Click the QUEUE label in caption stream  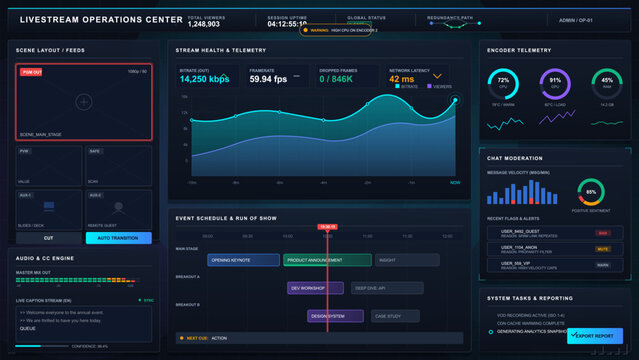(27, 329)
